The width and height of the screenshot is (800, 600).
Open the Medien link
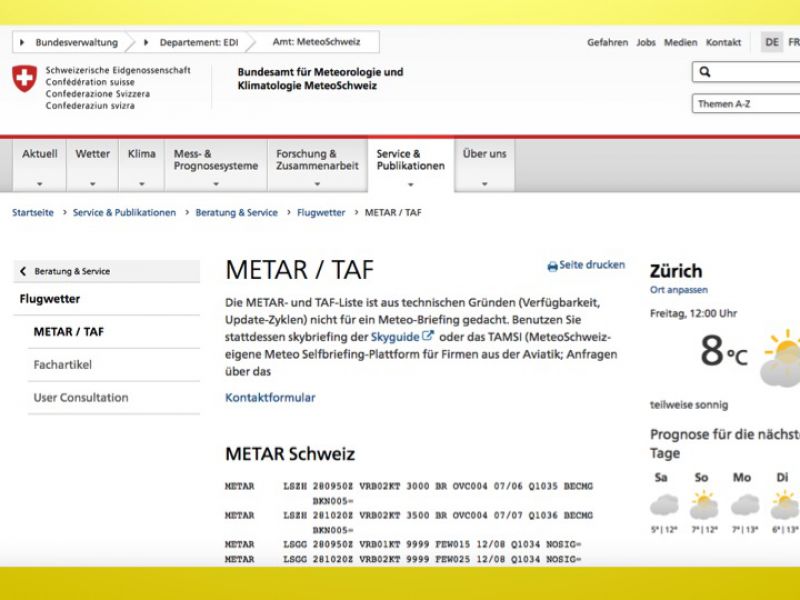point(680,42)
